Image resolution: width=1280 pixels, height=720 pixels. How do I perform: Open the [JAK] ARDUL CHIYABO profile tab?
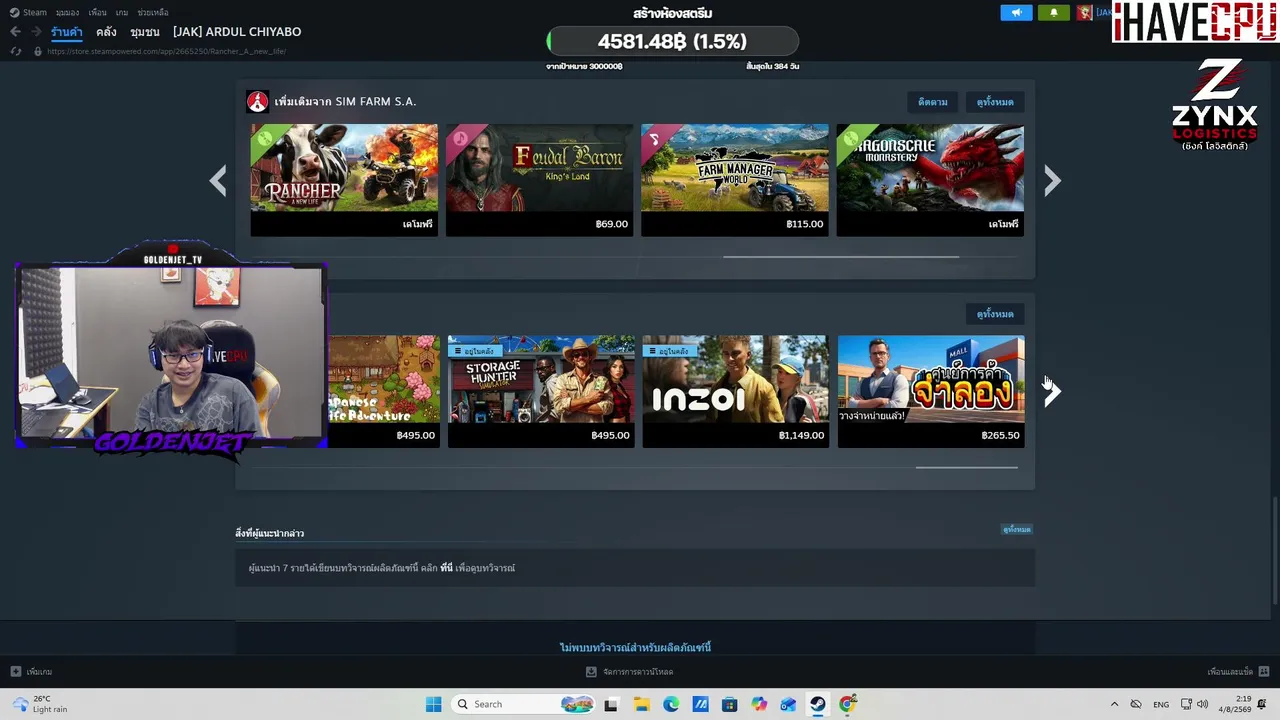(237, 32)
